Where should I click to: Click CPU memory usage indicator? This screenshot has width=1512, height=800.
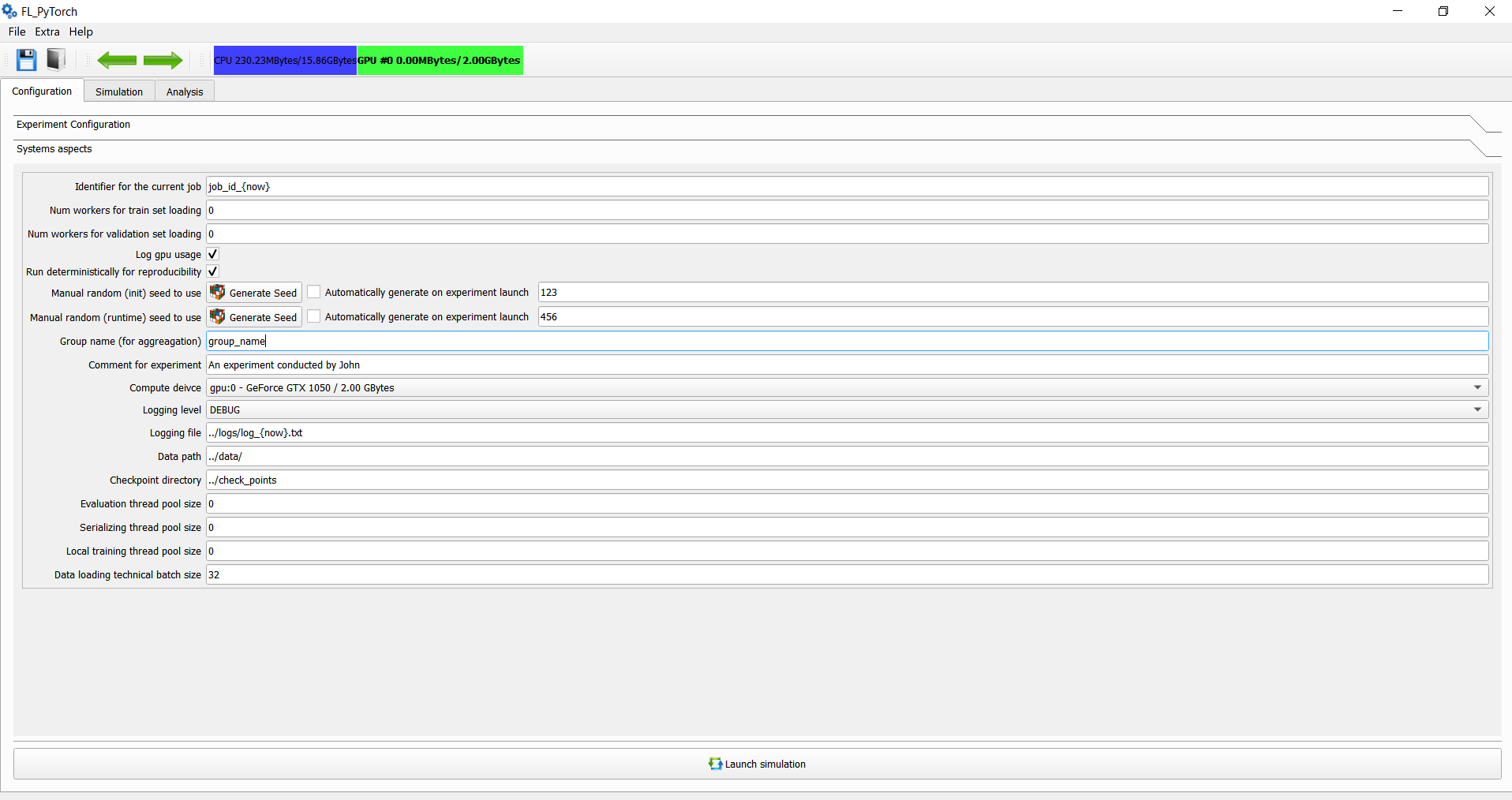[x=285, y=61]
